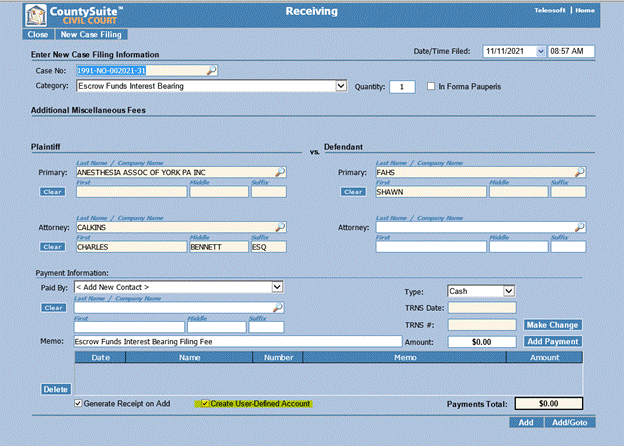Click the plaintiff primary First name field
This screenshot has height=446, width=624.
tap(131, 192)
